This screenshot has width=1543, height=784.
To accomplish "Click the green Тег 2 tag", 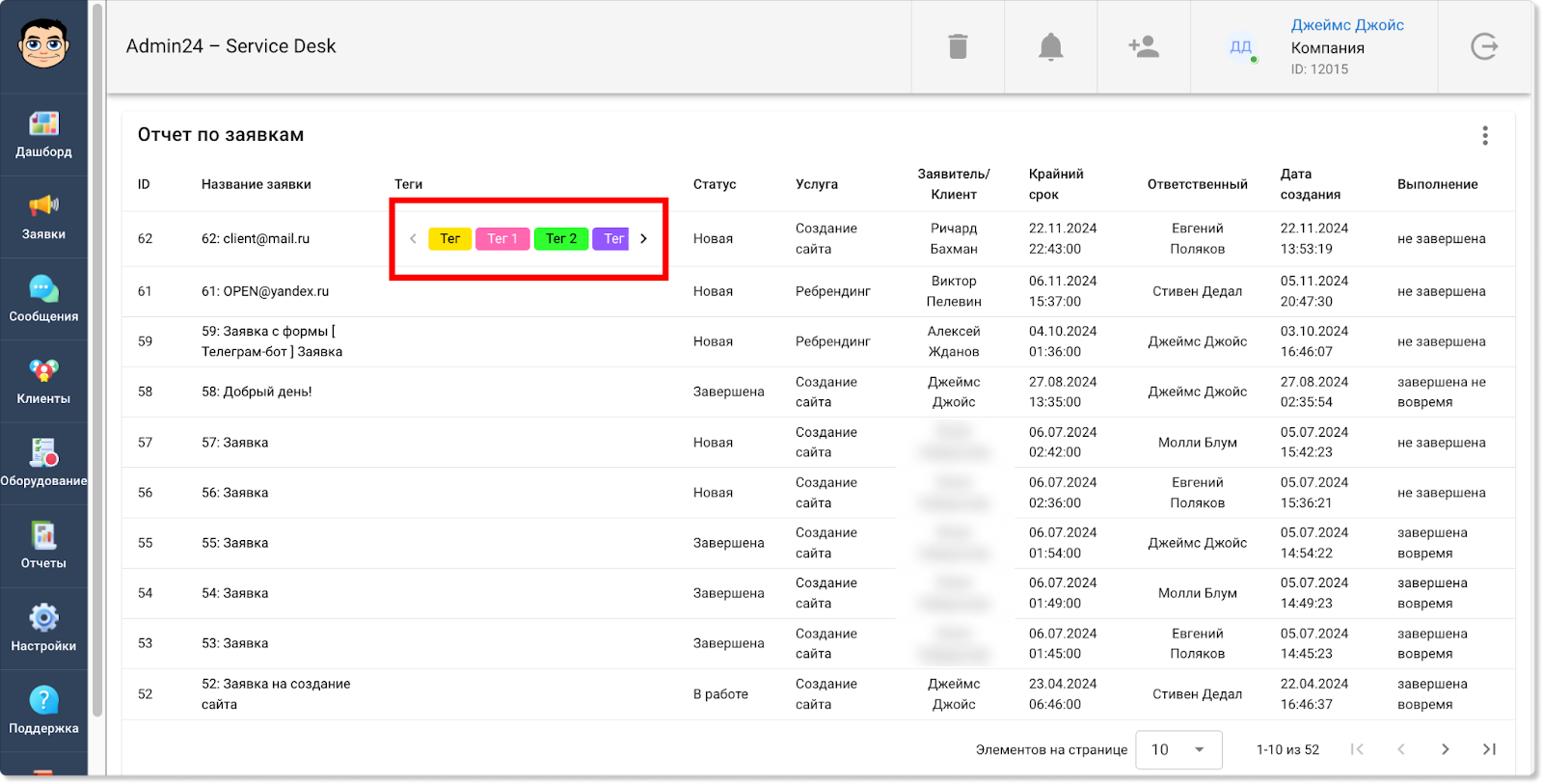I will tap(561, 238).
